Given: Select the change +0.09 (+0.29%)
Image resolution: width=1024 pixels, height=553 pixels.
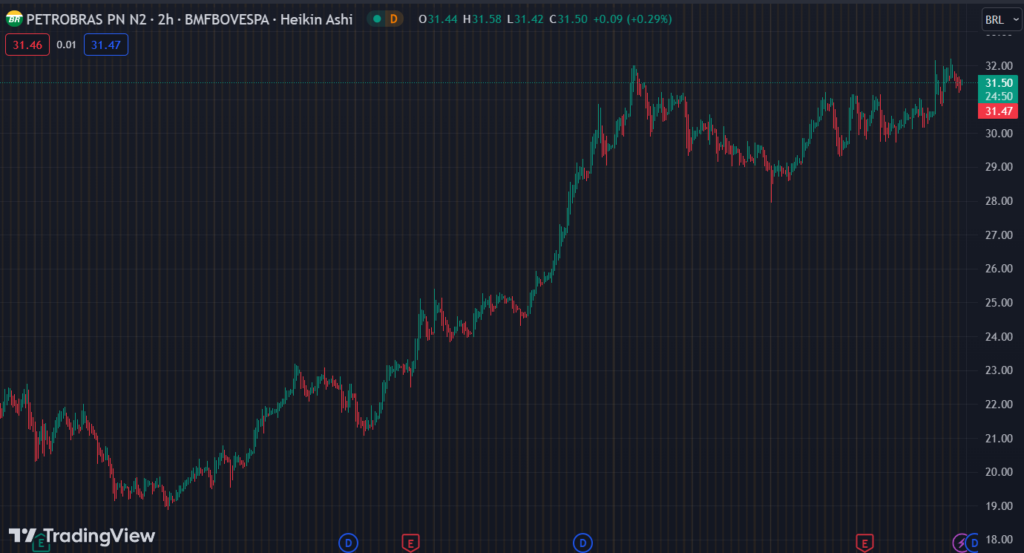Looking at the screenshot, I should click(x=632, y=20).
